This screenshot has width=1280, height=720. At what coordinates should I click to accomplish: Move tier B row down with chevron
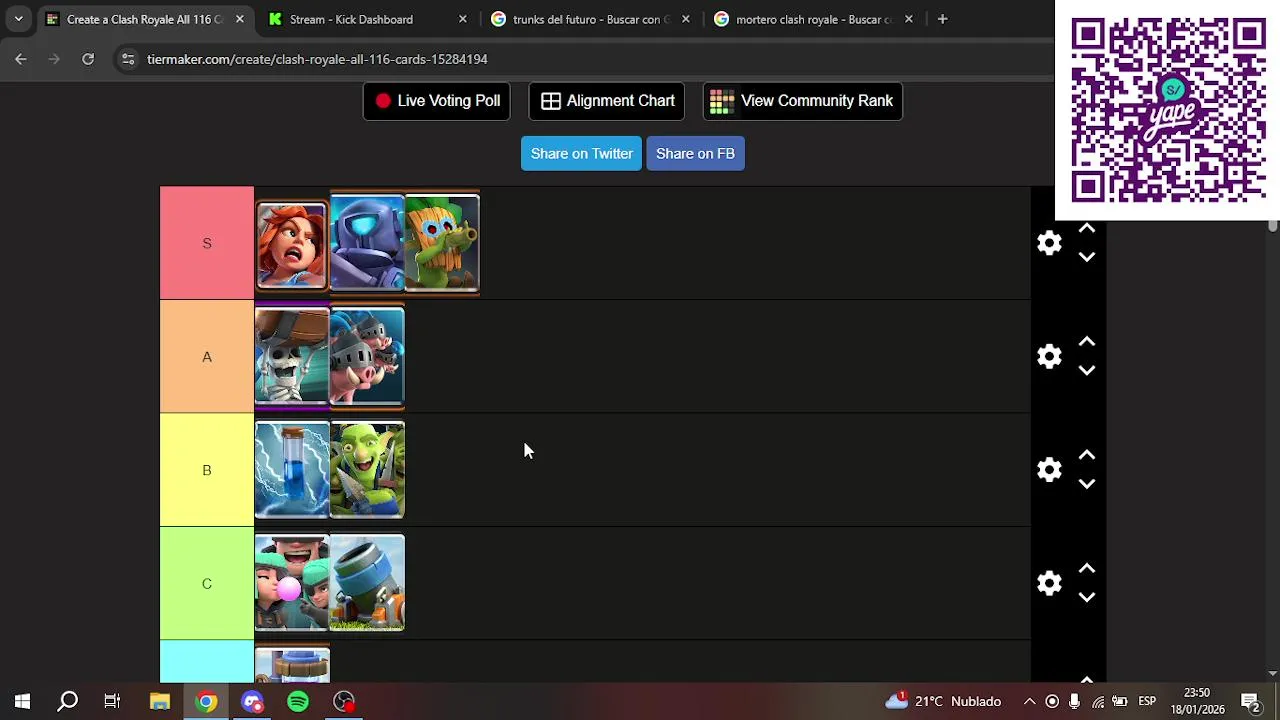coord(1087,484)
